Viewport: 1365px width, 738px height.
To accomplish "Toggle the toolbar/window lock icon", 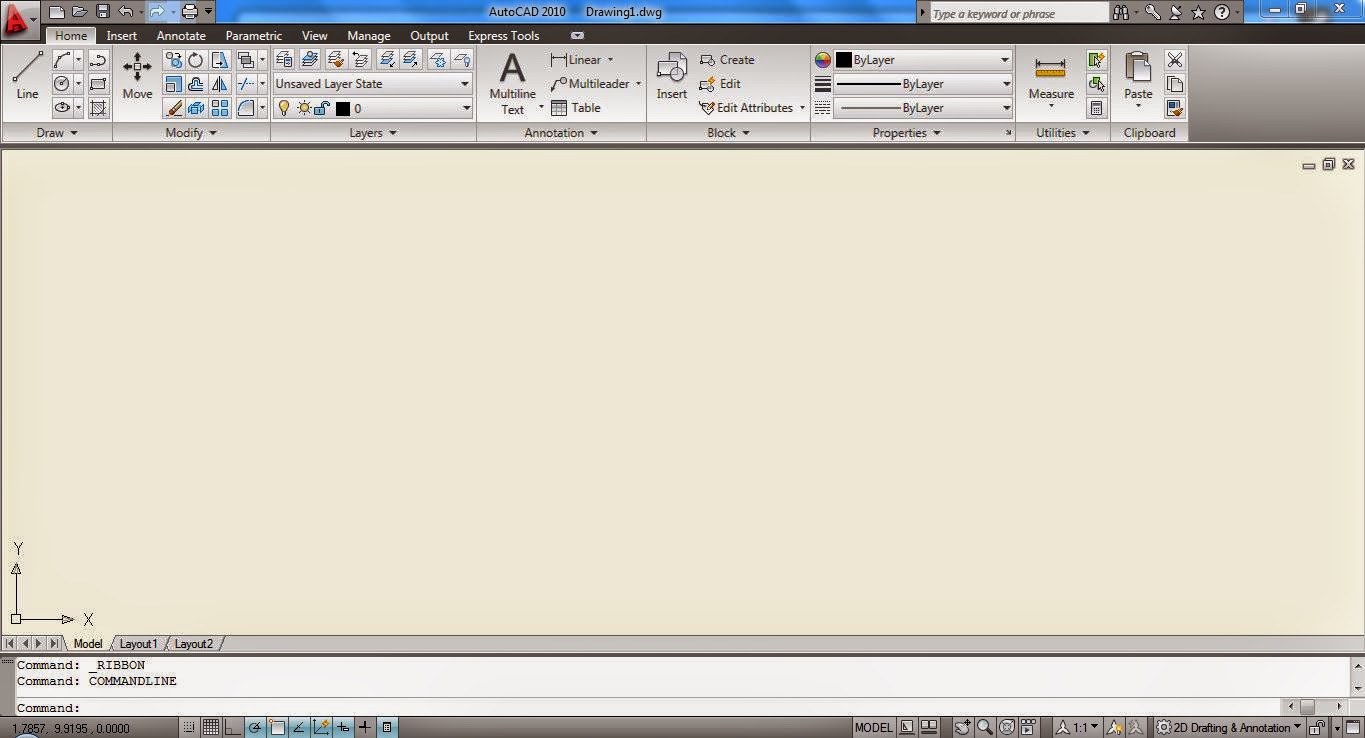I will pyautogui.click(x=1318, y=728).
